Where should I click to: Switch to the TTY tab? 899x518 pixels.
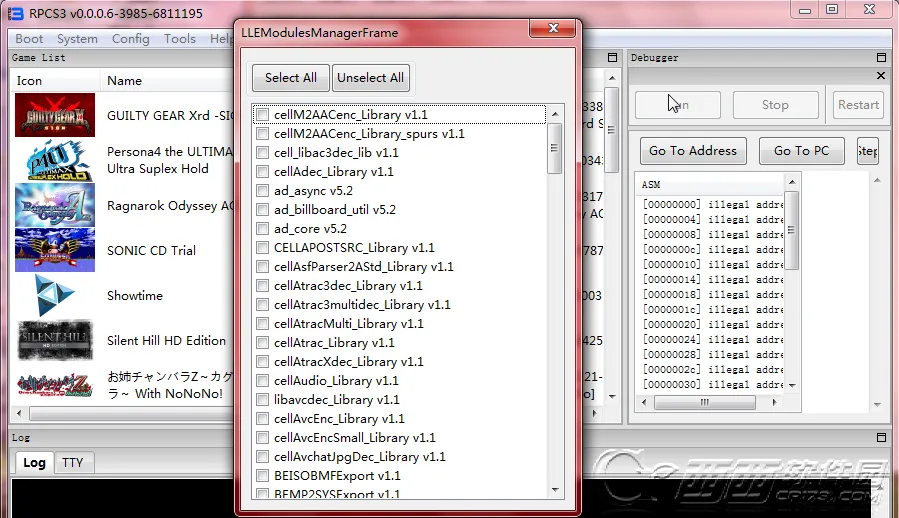point(72,462)
